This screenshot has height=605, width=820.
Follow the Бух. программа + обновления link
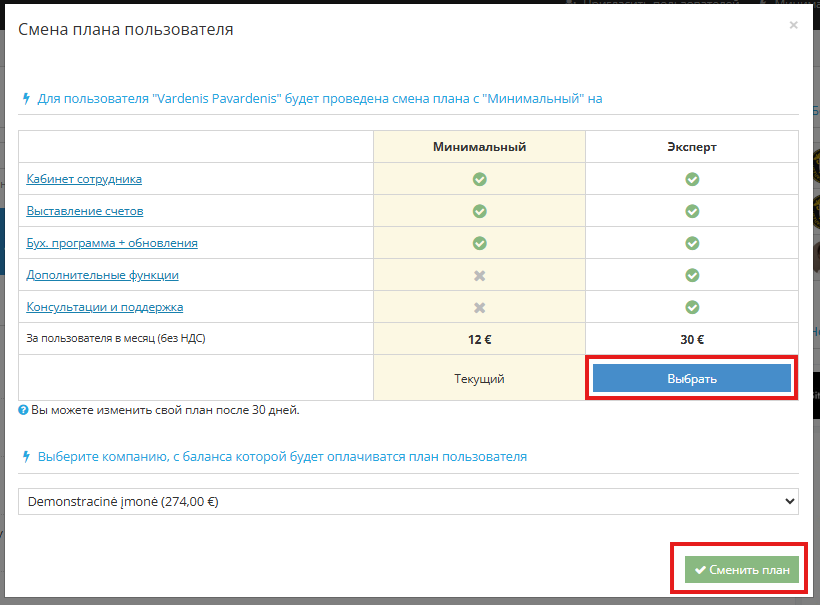[112, 243]
